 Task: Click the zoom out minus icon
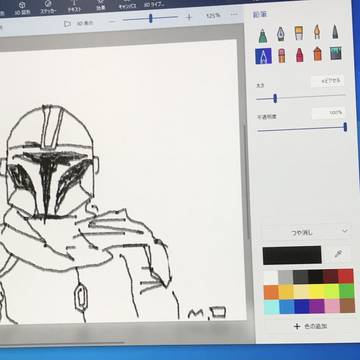pos(112,21)
